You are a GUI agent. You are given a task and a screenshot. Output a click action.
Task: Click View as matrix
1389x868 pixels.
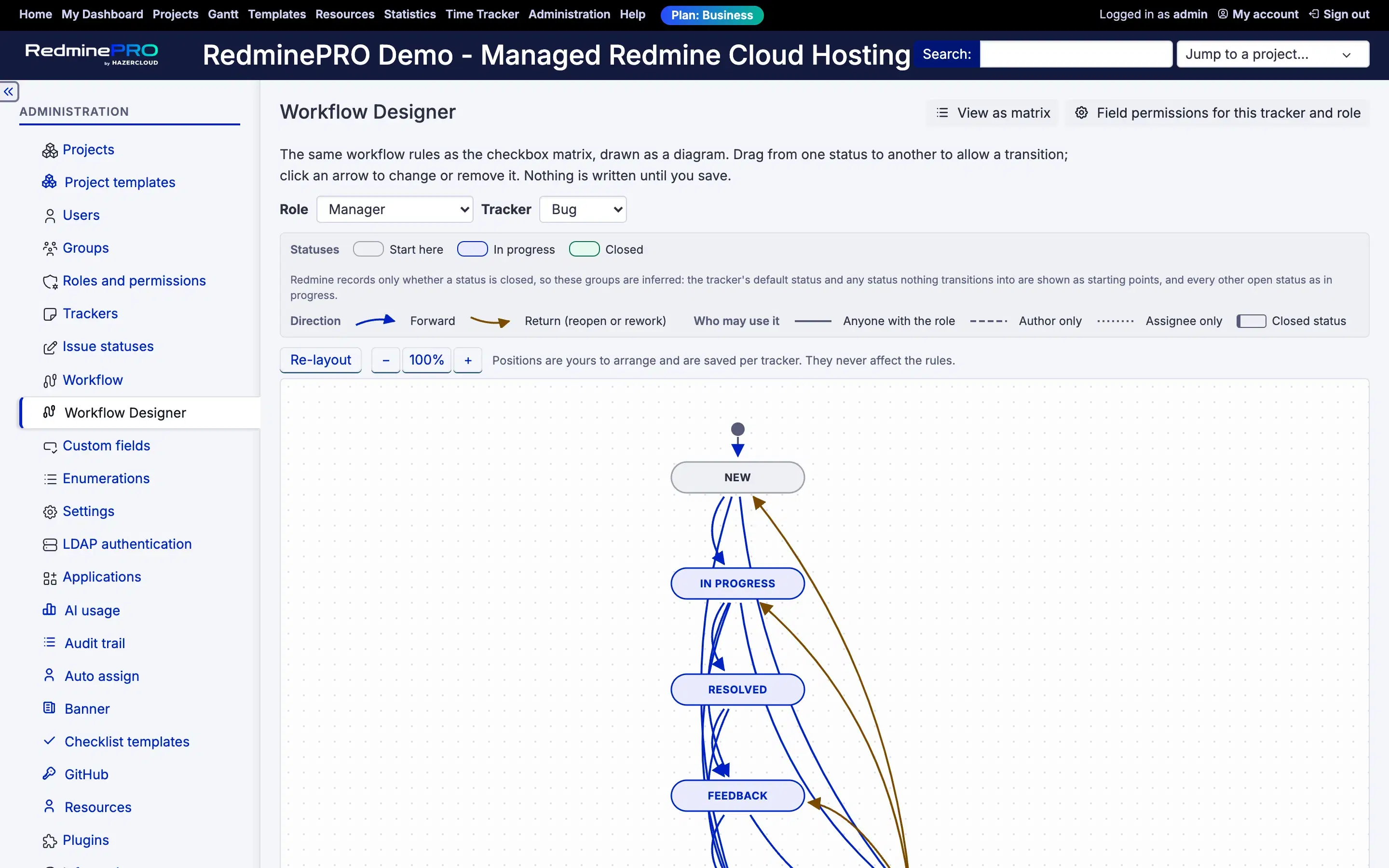coord(993,113)
